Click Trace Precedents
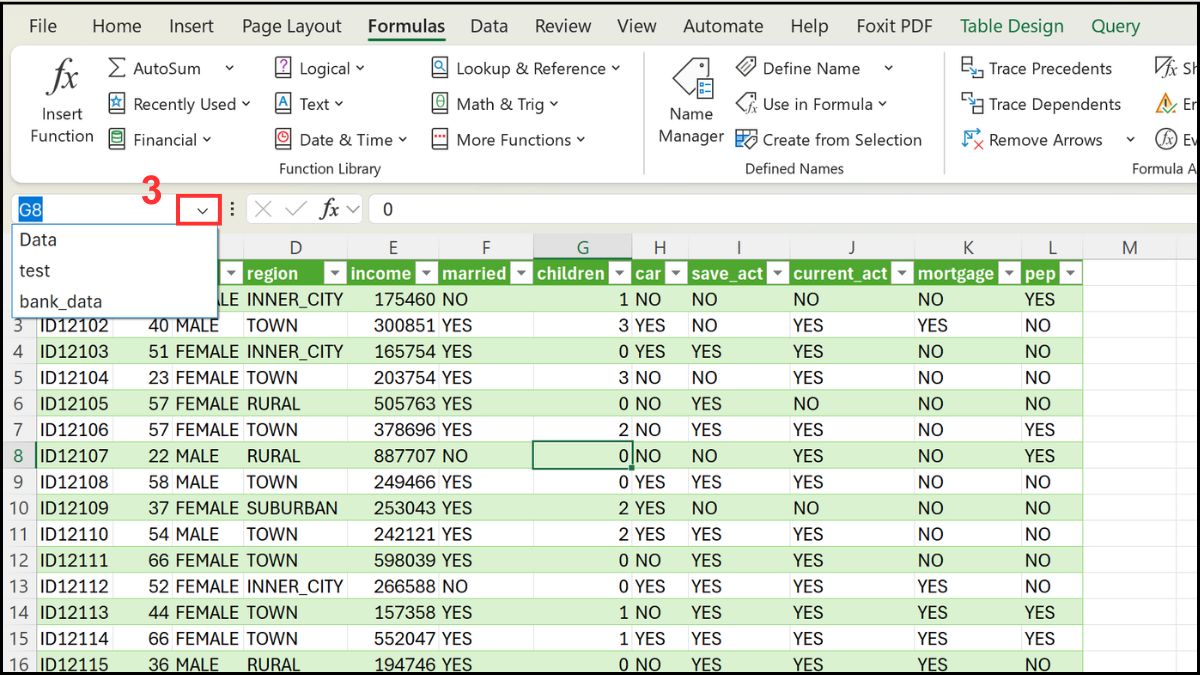Viewport: 1200px width, 675px height. coord(1040,68)
